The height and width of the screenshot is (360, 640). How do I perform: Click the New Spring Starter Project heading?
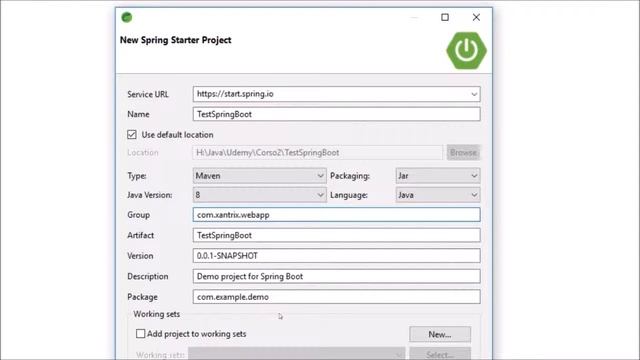coord(176,40)
